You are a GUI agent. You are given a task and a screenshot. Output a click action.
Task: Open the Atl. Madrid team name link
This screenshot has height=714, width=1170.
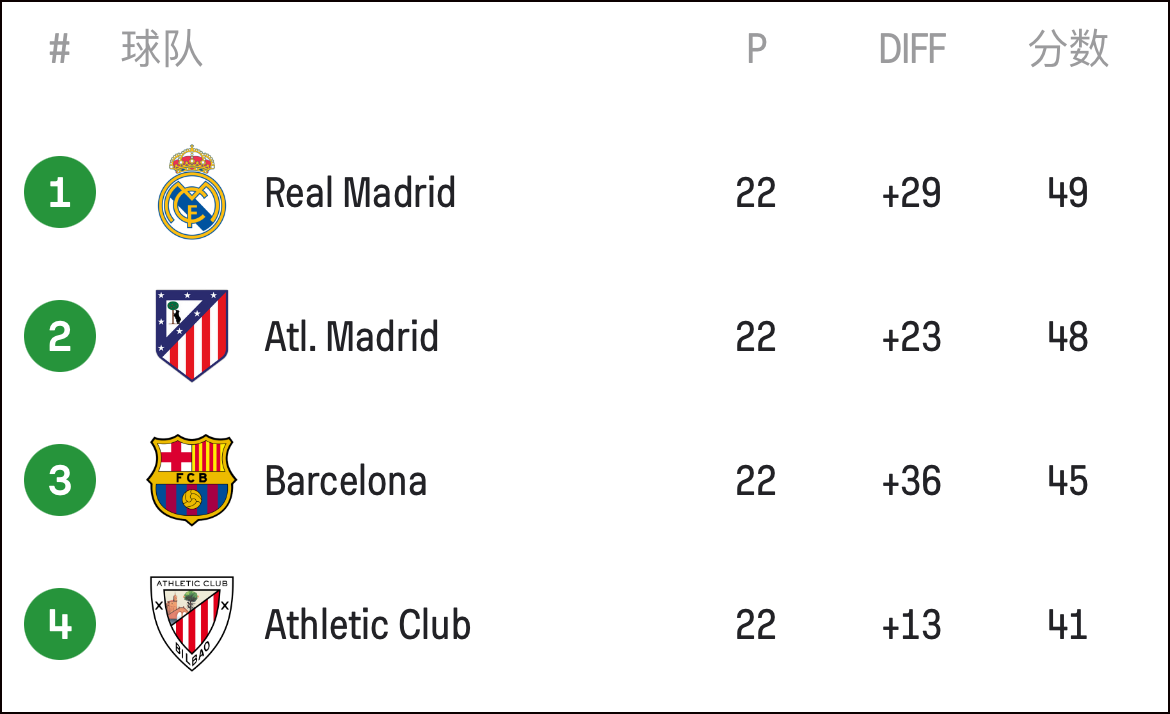(351, 336)
